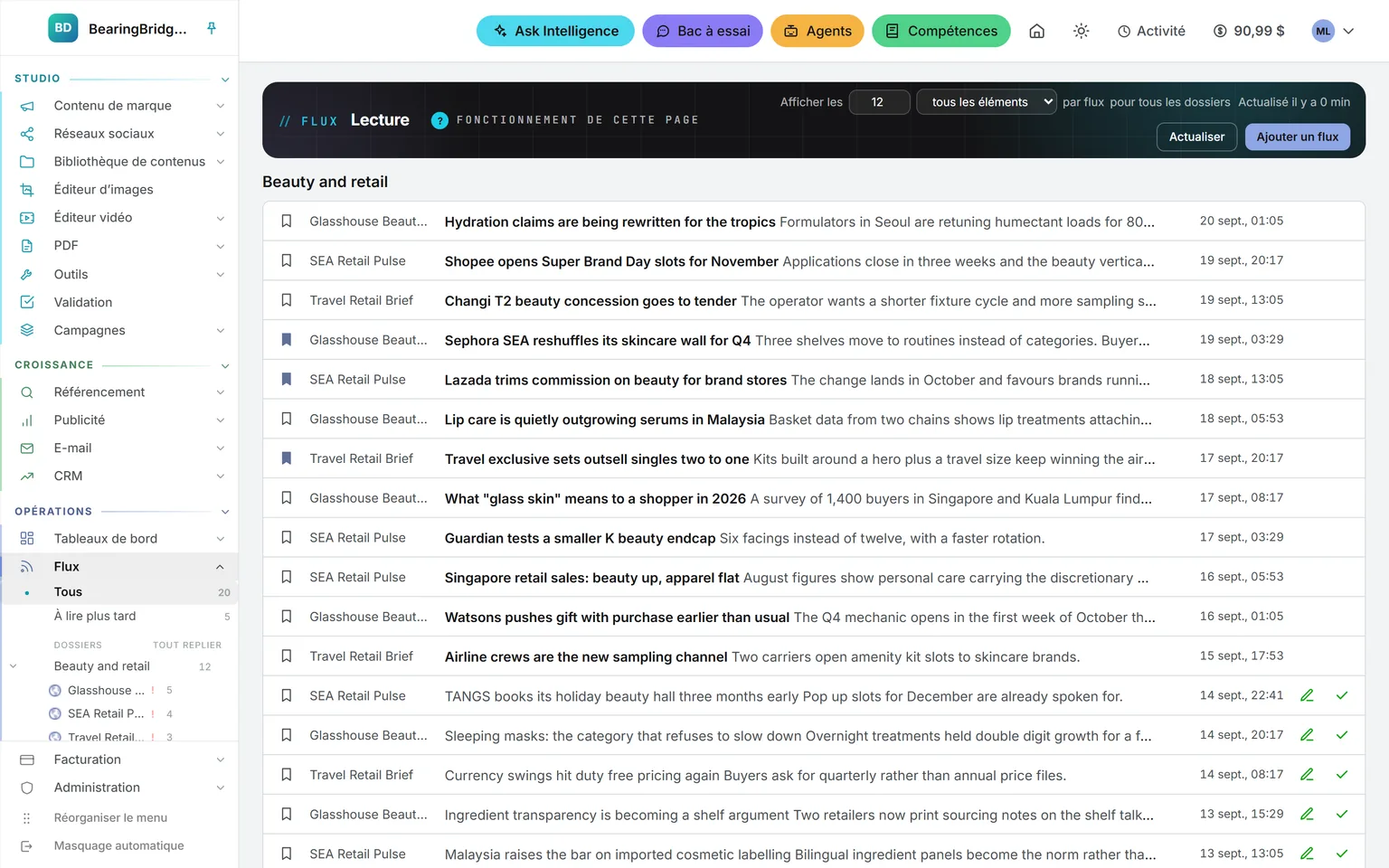Viewport: 1389px width, 868px height.
Task: Click the Ajouter un flux button
Action: coord(1298,137)
